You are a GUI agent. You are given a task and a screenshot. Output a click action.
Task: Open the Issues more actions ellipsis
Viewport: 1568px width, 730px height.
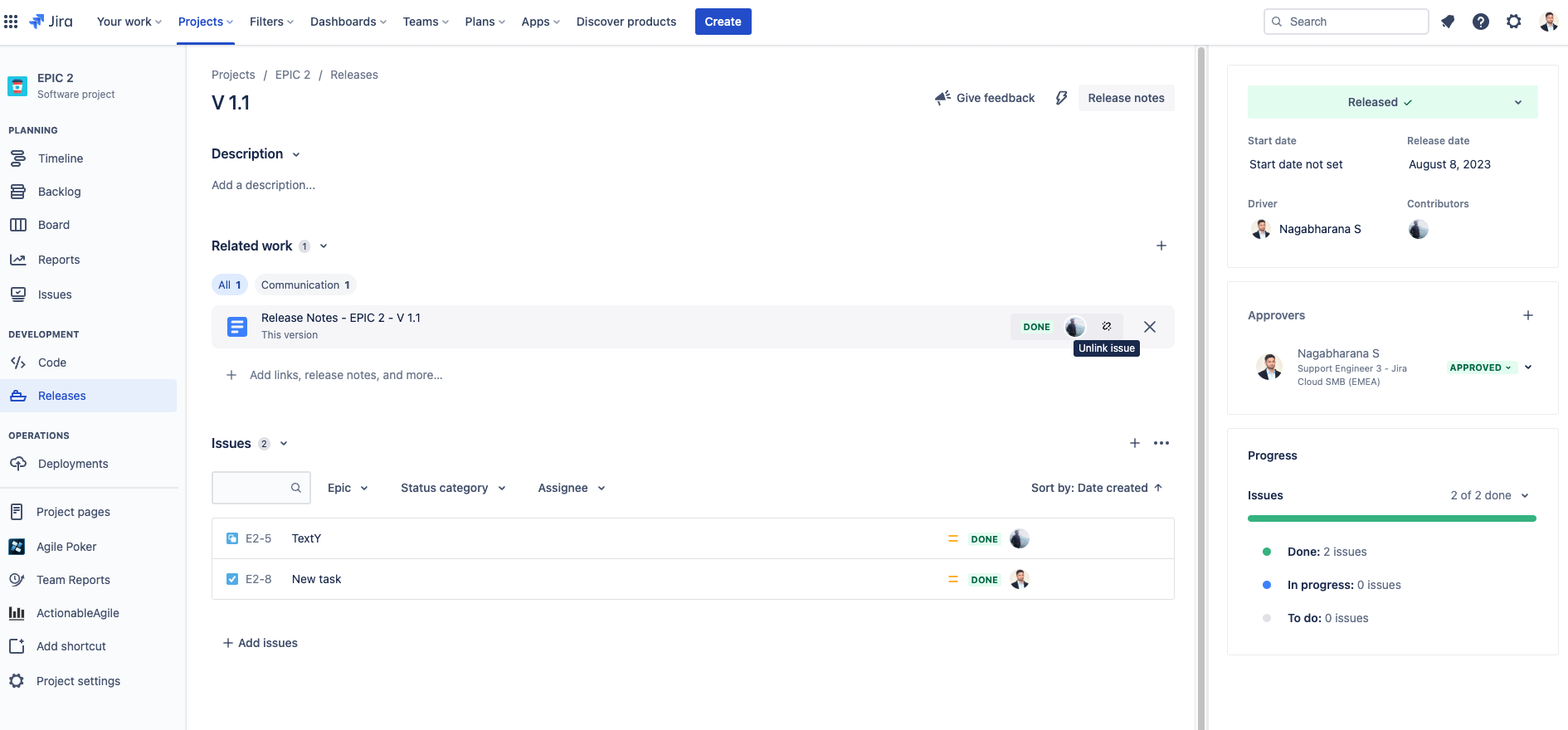pos(1161,443)
